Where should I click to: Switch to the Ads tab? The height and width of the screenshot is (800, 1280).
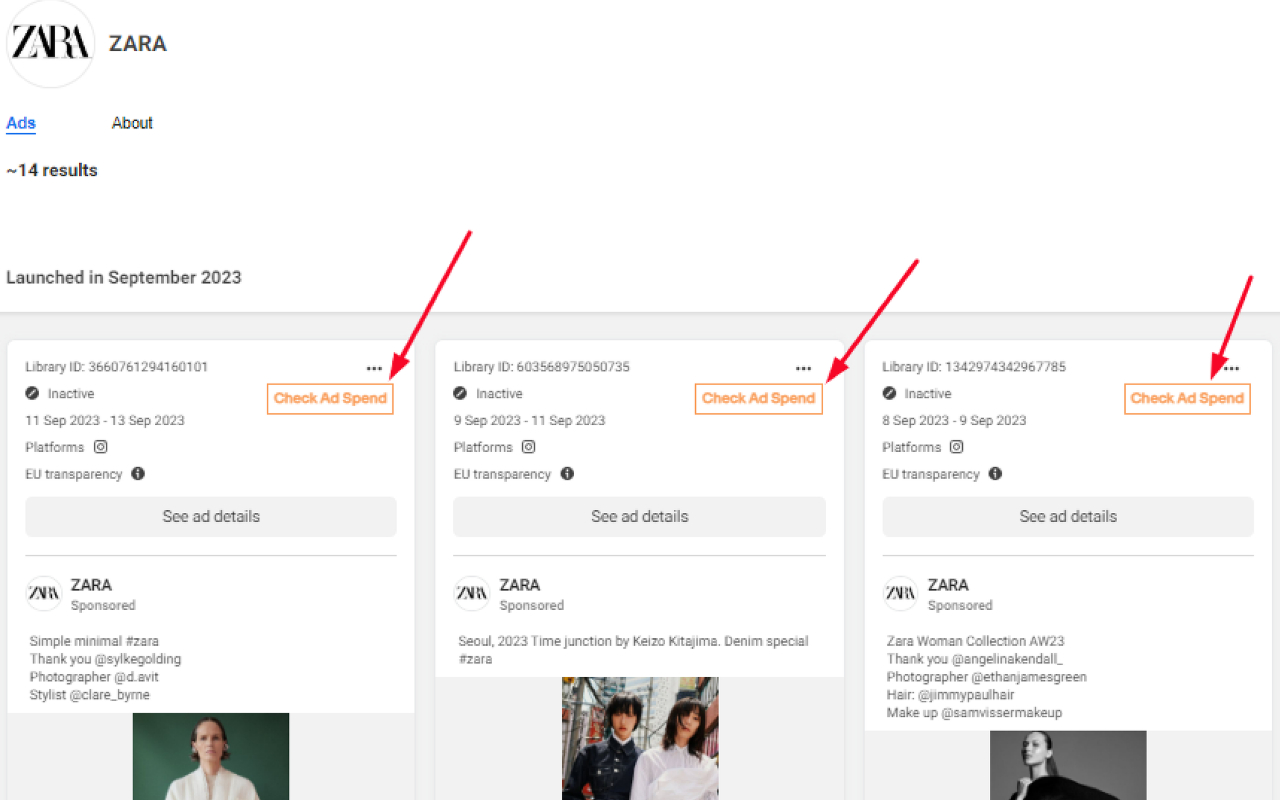point(21,123)
